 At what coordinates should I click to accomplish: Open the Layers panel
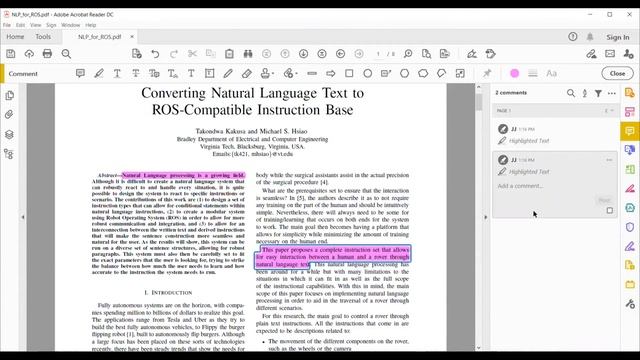click(9, 134)
